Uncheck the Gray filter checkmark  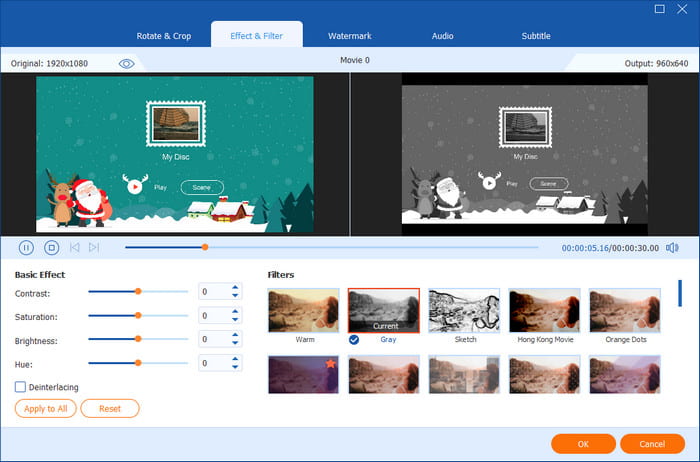(x=356, y=339)
